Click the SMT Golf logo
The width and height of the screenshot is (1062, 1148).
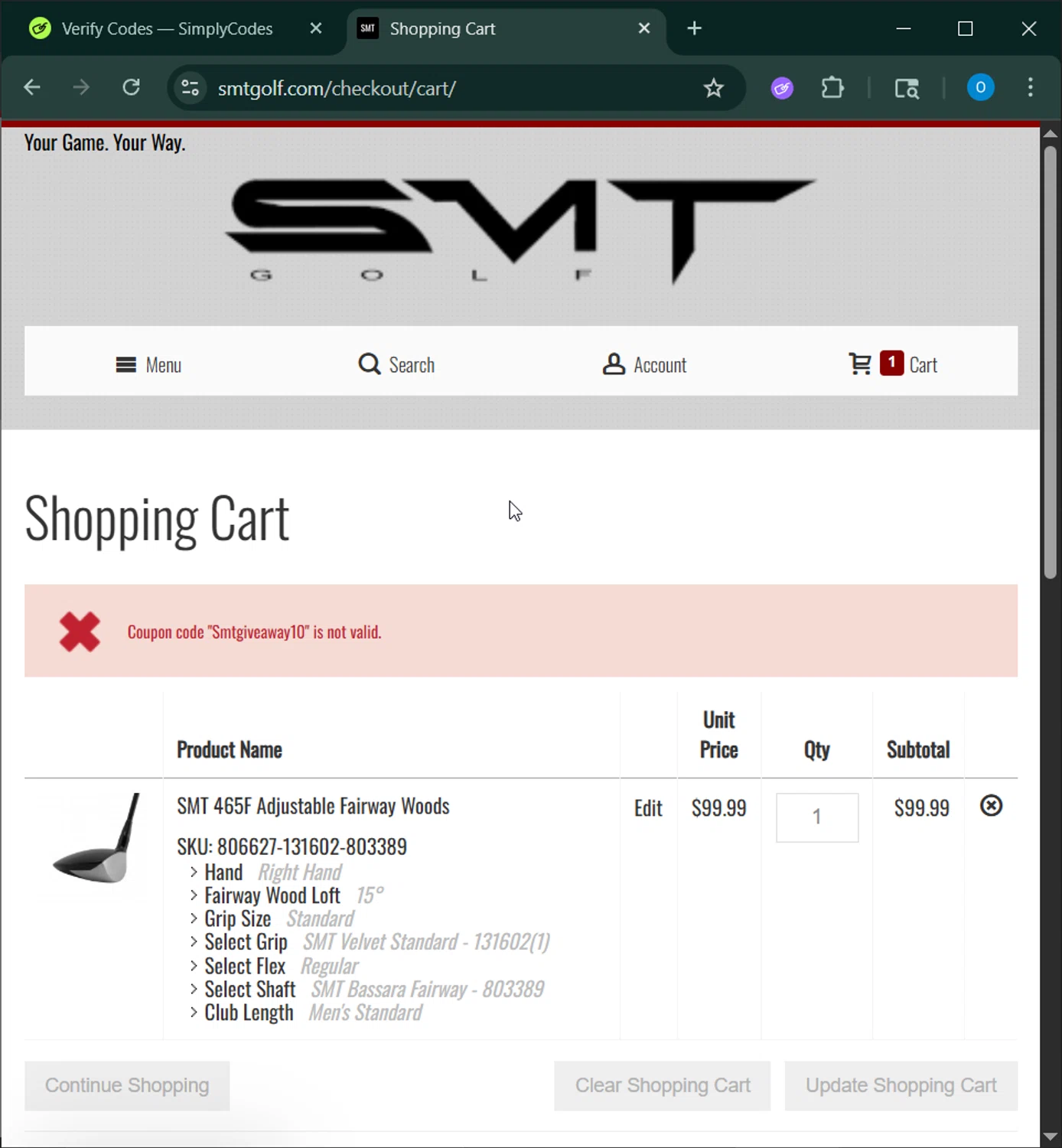point(520,232)
